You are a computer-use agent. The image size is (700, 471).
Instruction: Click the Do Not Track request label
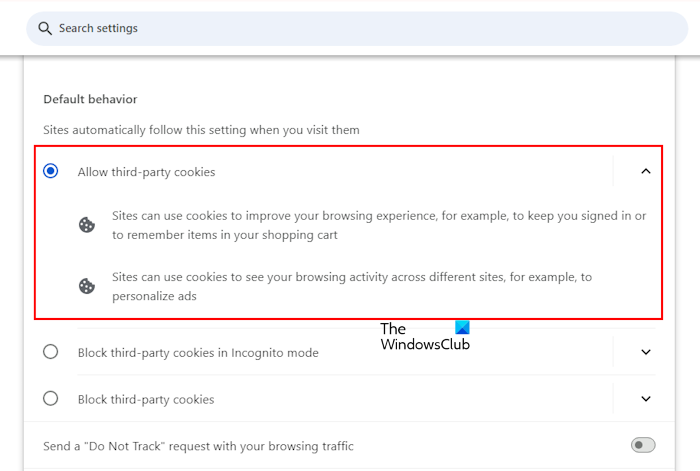point(198,446)
